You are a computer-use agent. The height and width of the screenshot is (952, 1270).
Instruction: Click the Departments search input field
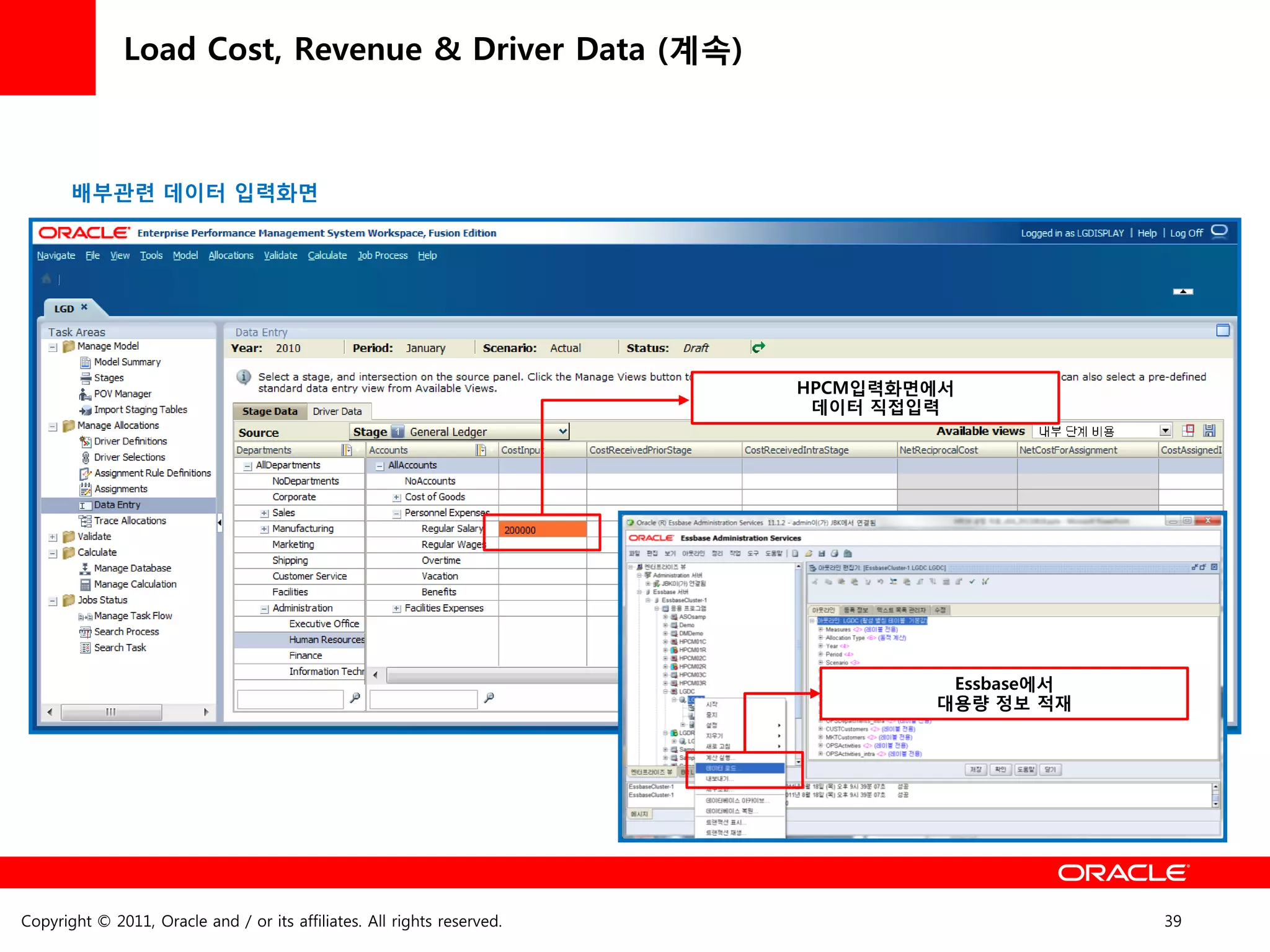(290, 699)
